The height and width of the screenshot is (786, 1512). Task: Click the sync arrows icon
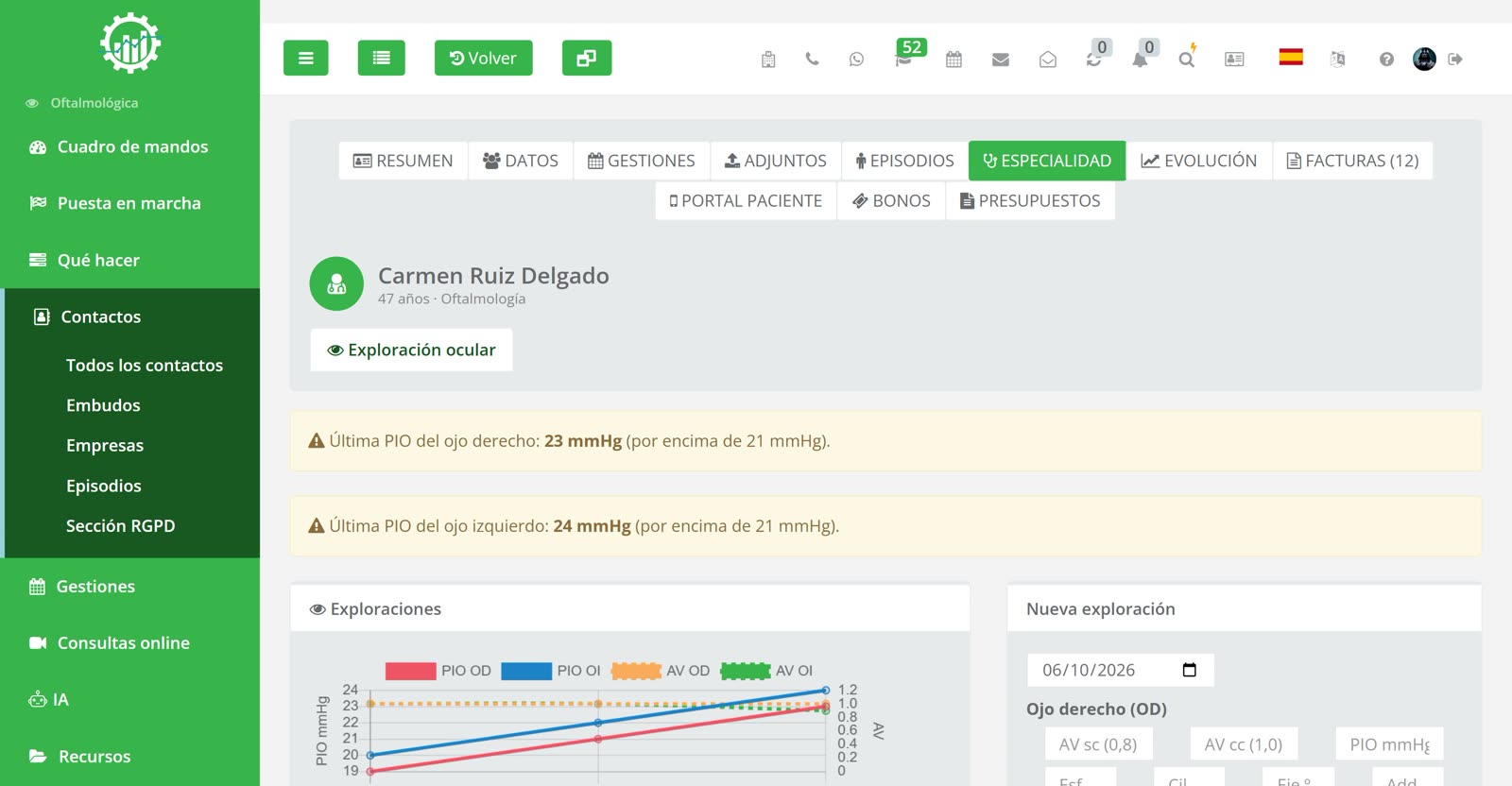pyautogui.click(x=1093, y=60)
